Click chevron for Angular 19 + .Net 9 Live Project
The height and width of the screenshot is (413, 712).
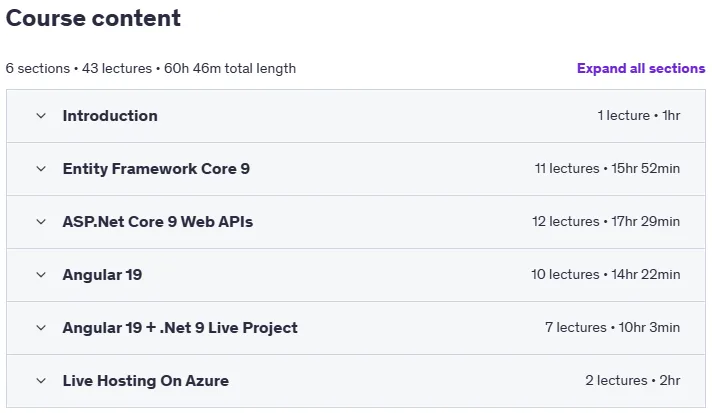41,328
